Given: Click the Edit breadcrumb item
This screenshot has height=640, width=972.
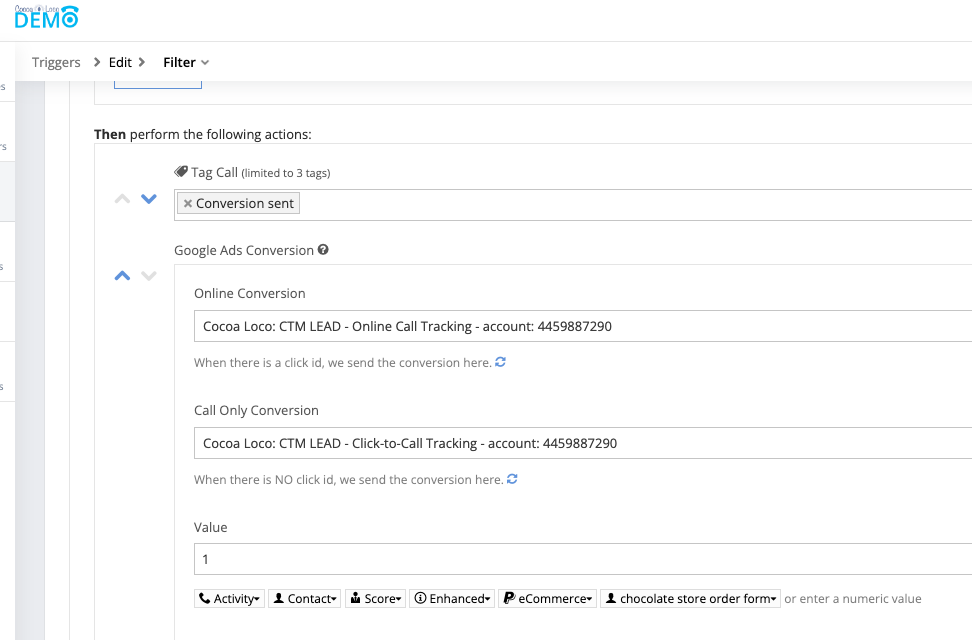Looking at the screenshot, I should pos(120,62).
